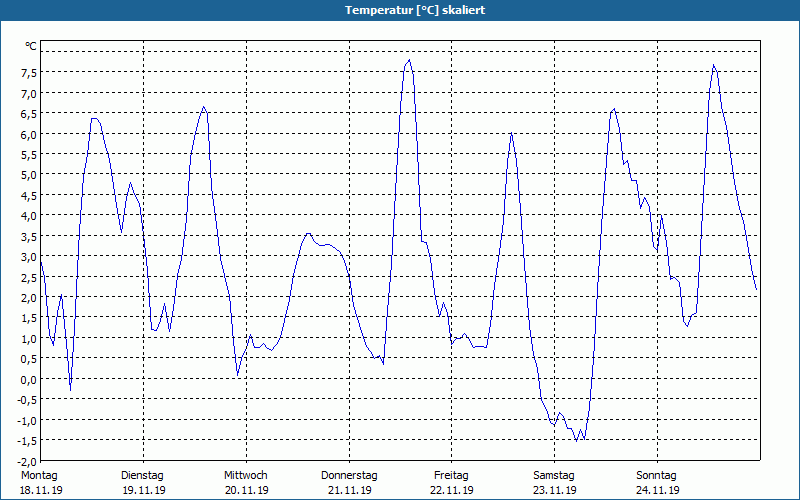The image size is (800, 500).
Task: Click the 6,0 y-axis label
Action: [x=29, y=134]
